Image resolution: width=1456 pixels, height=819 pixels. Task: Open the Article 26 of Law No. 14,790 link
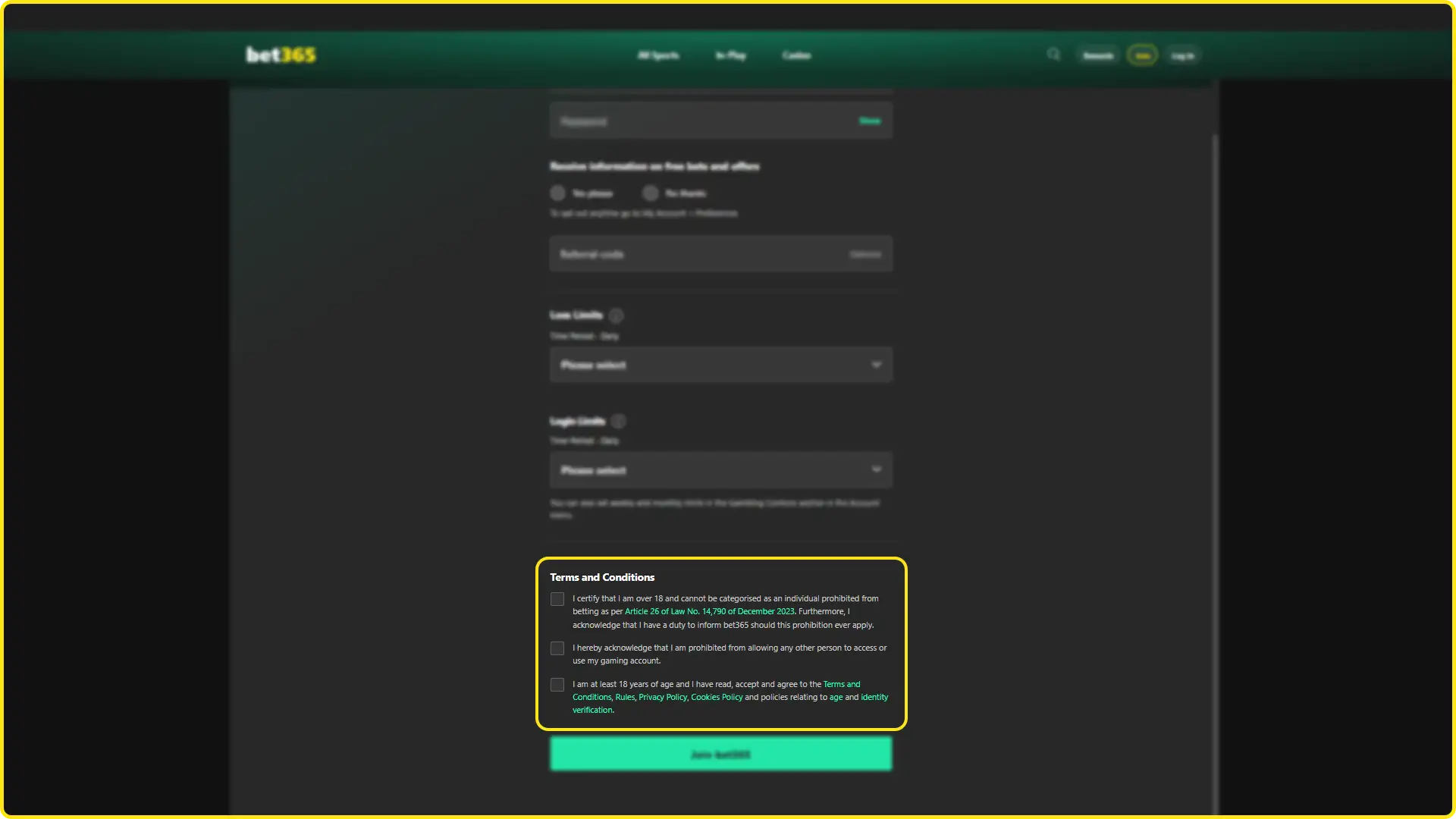710,611
